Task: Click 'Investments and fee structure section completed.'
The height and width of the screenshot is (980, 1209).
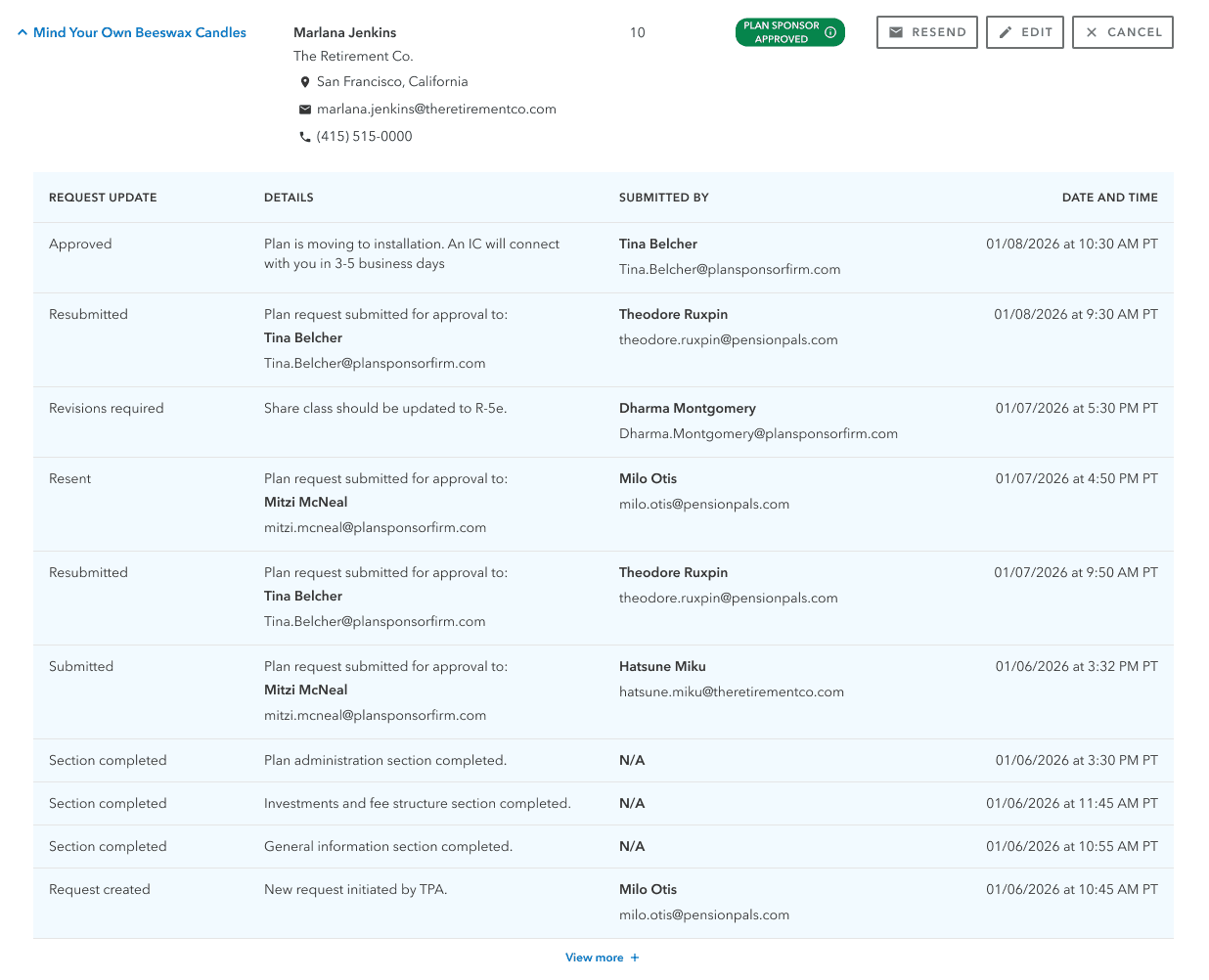Action: [x=418, y=804]
